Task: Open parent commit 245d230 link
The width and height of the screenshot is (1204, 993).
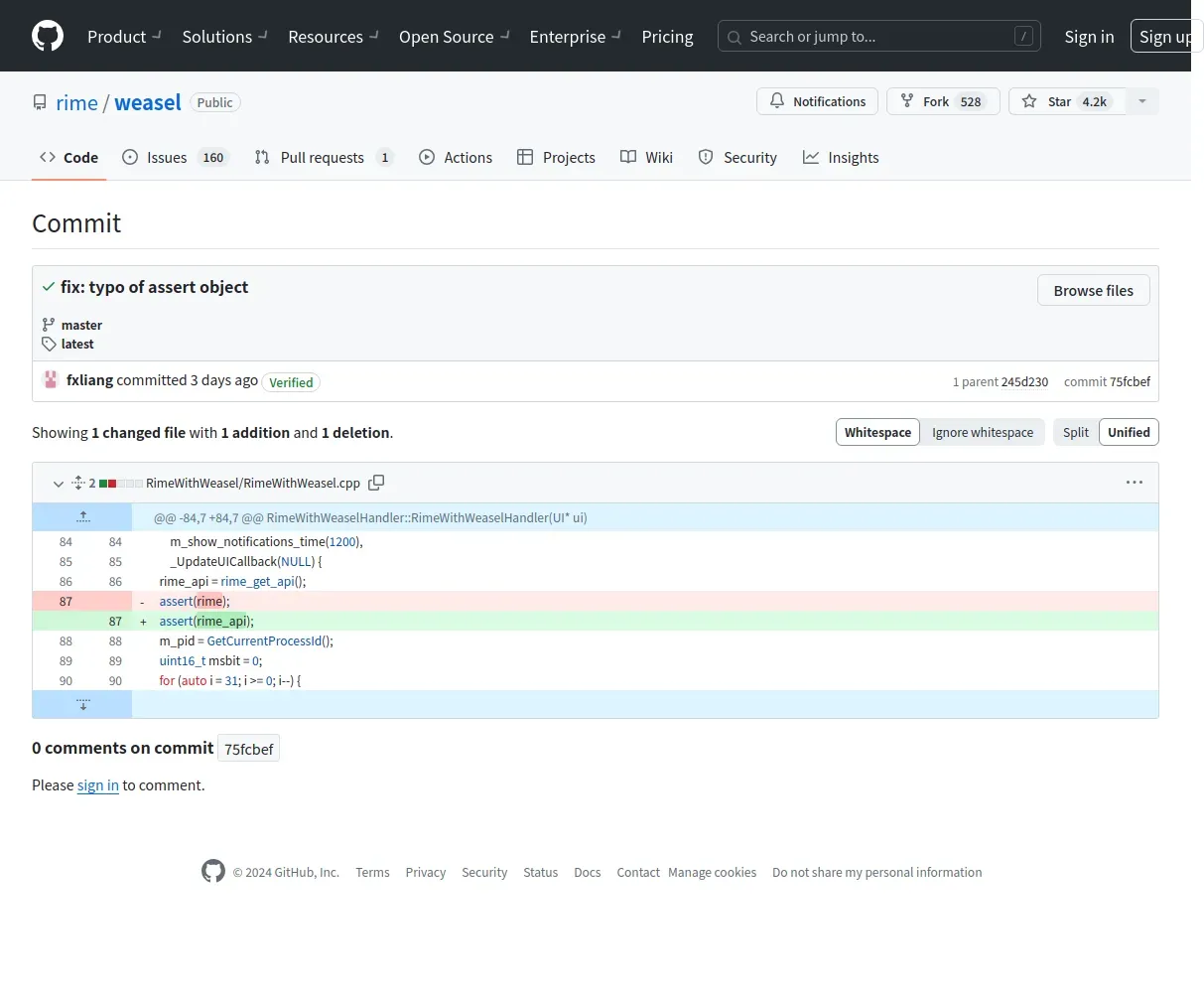Action: point(1024,381)
